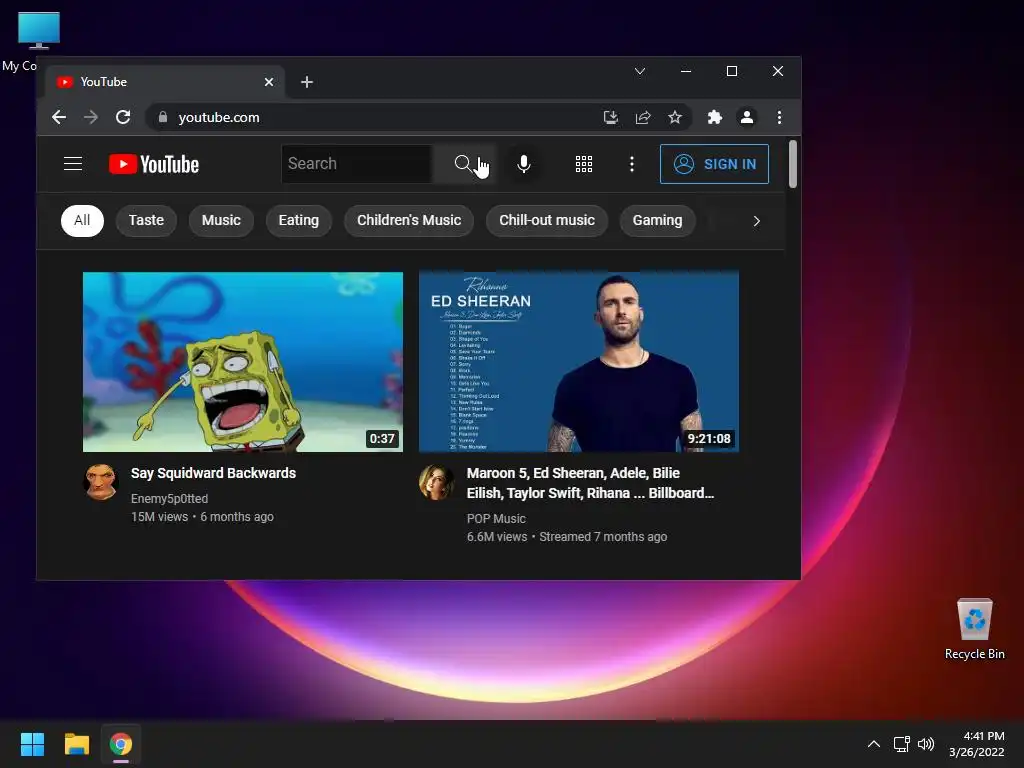Open a new tab with the plus button

pyautogui.click(x=307, y=82)
